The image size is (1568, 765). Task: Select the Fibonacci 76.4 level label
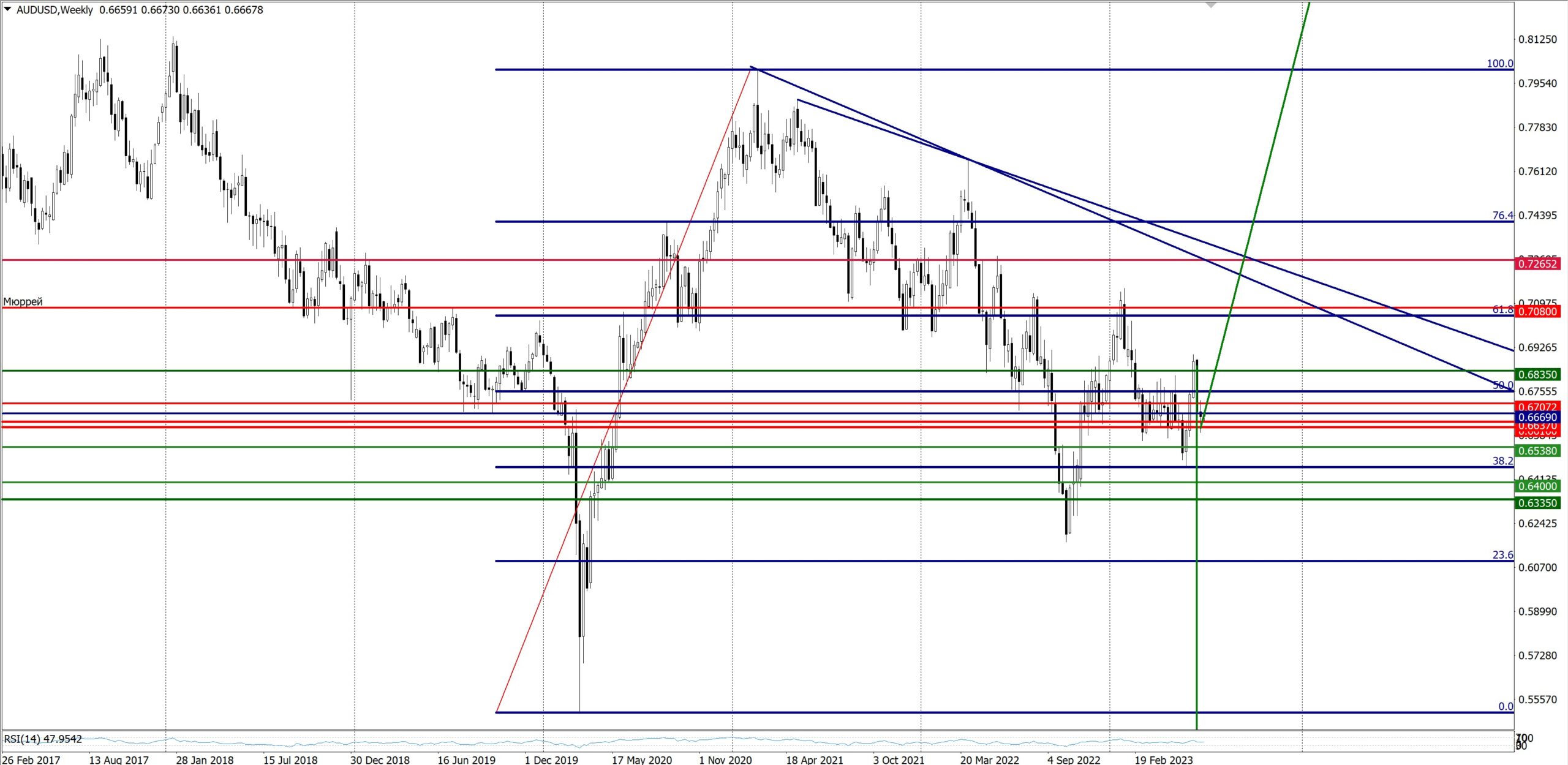coord(1502,216)
